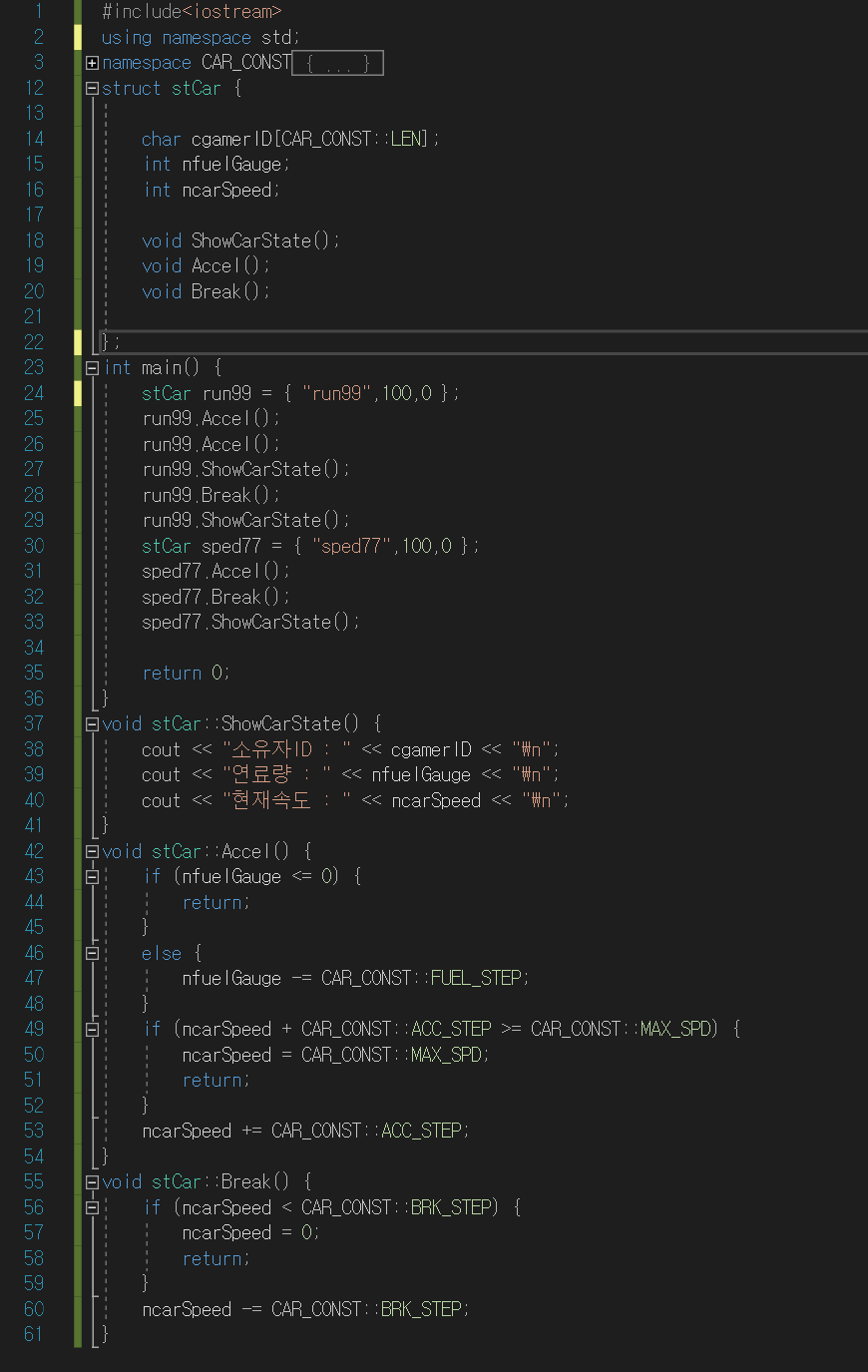Click 'int ncarSpeed;' member declaration
868x1372 pixels.
click(x=211, y=191)
